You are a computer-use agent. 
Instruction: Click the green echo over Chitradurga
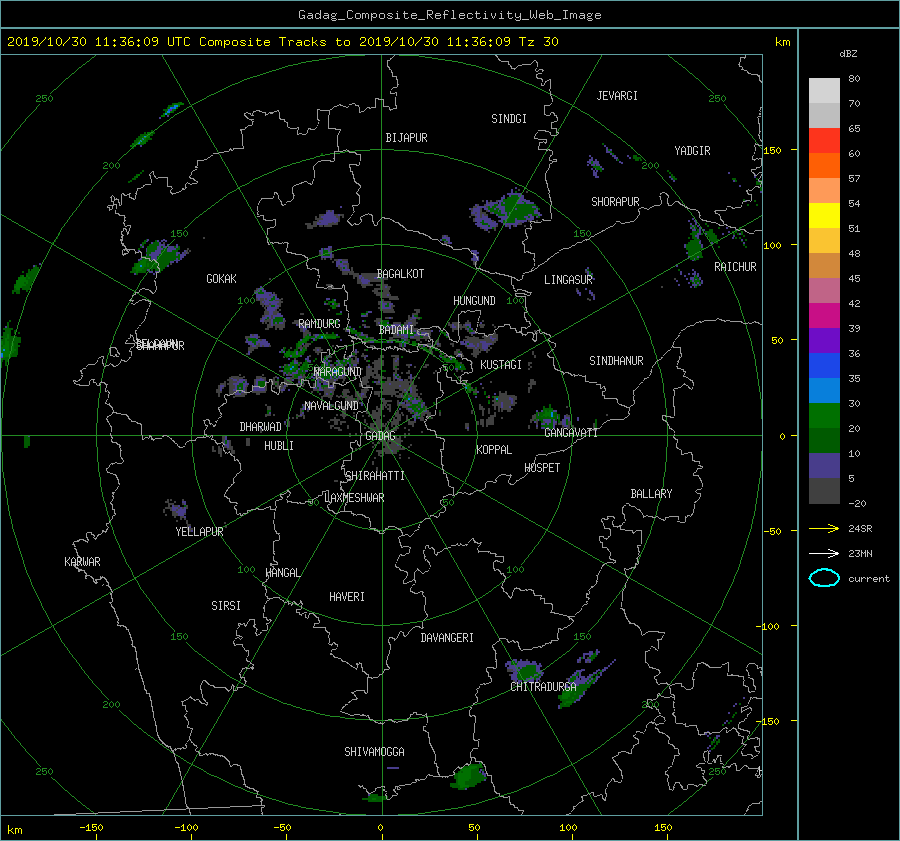click(525, 671)
